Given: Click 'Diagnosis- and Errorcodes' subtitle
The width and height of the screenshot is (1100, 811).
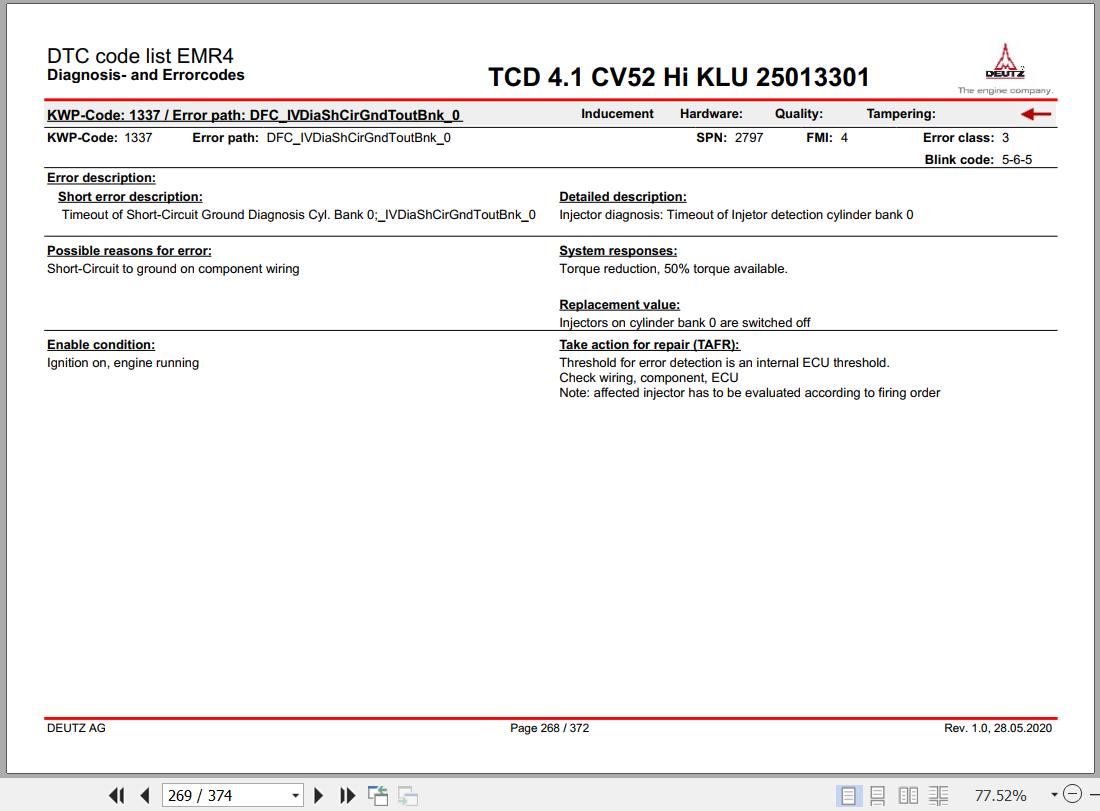Looking at the screenshot, I should point(146,75).
